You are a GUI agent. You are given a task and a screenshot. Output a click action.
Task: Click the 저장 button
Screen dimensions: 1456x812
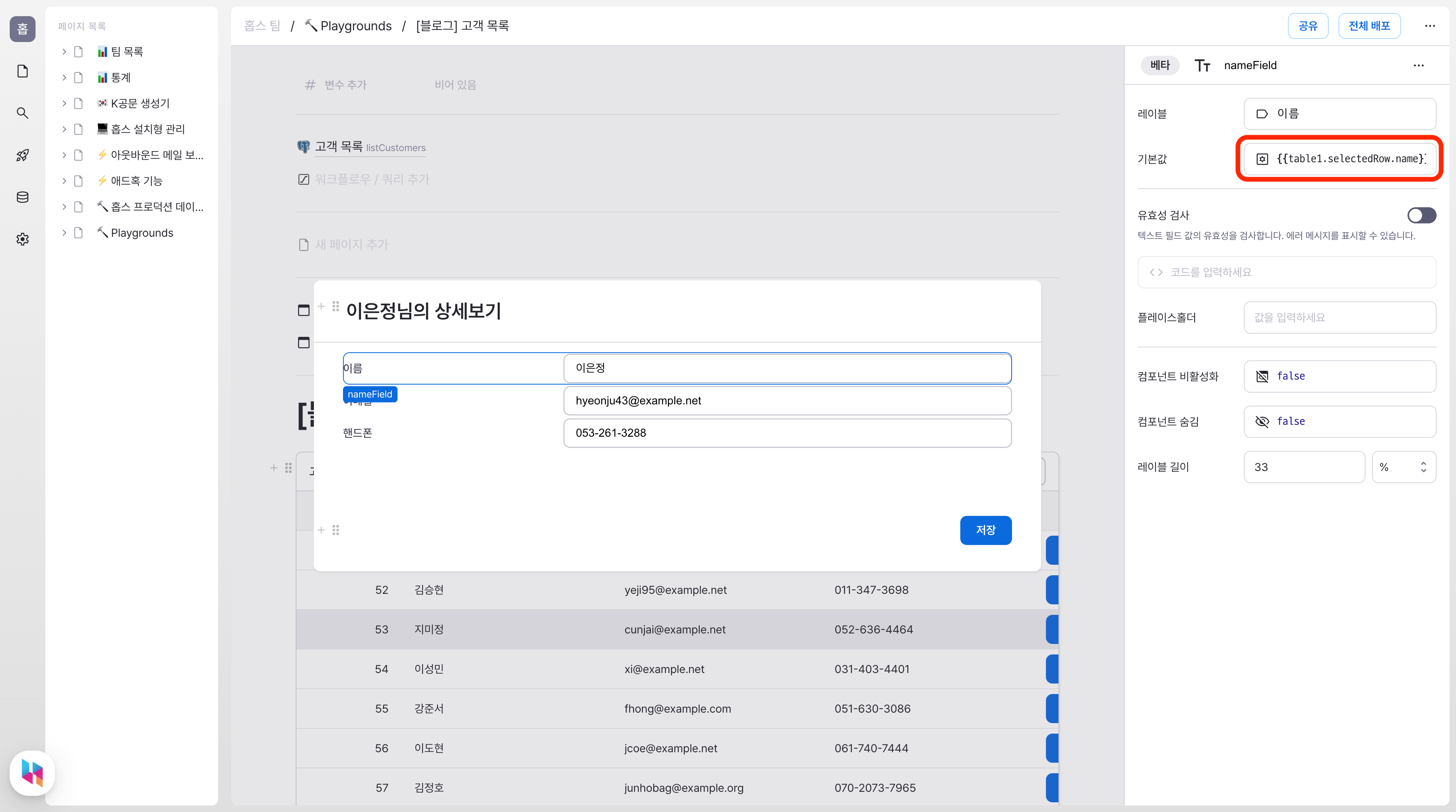coord(985,530)
